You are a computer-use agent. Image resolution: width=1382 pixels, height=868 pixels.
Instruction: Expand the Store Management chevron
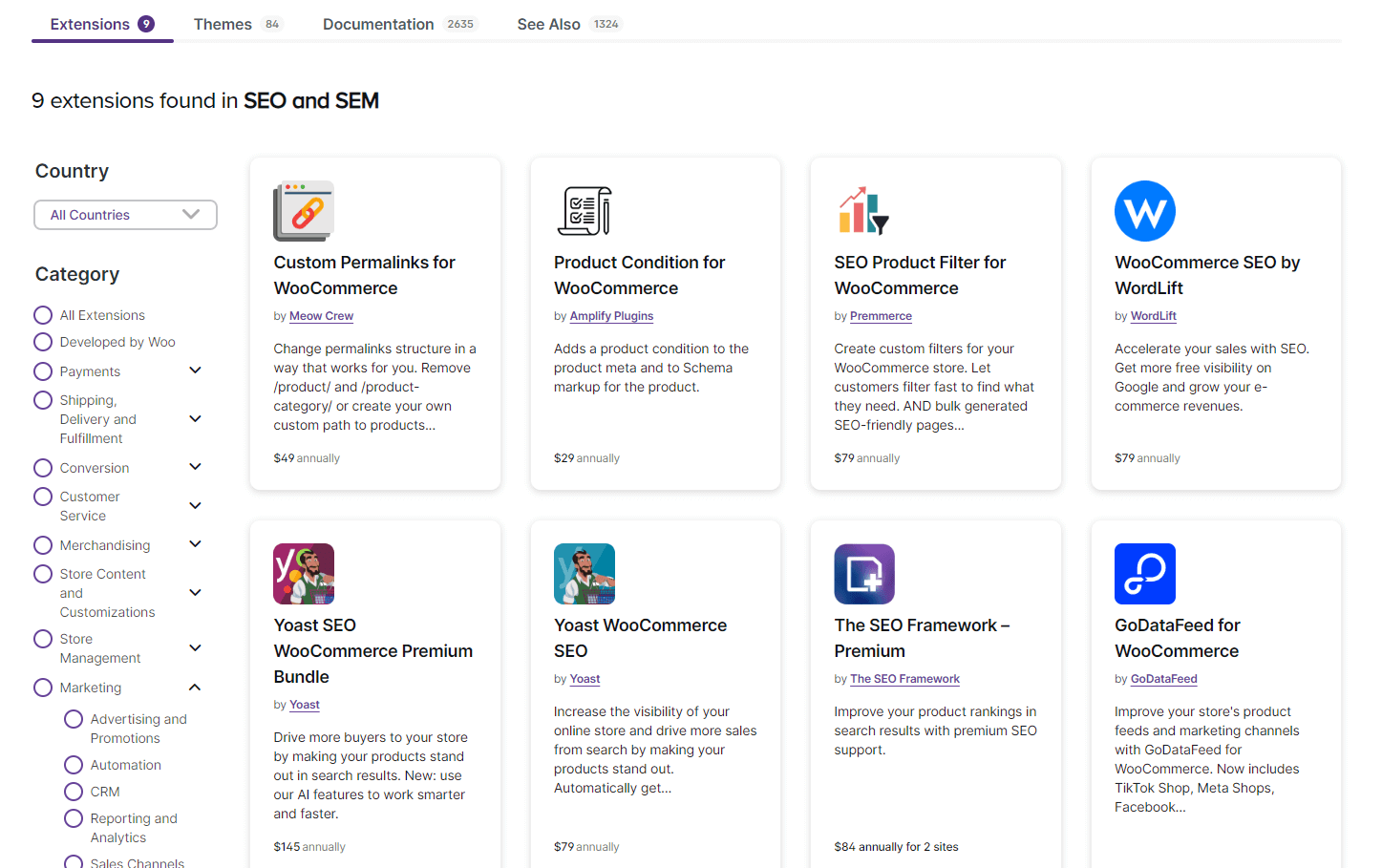(x=196, y=647)
